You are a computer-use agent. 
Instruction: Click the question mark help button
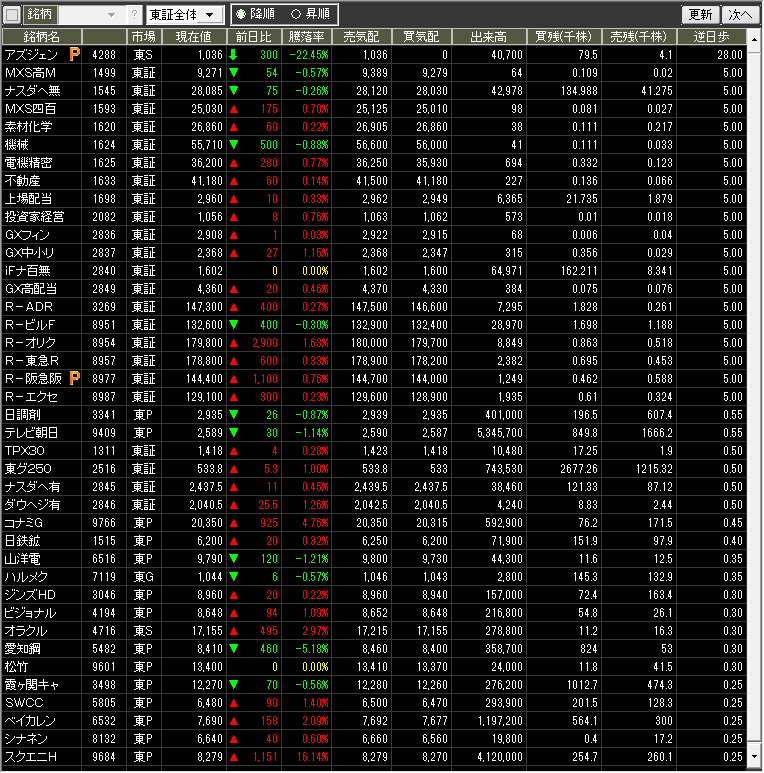[x=134, y=15]
